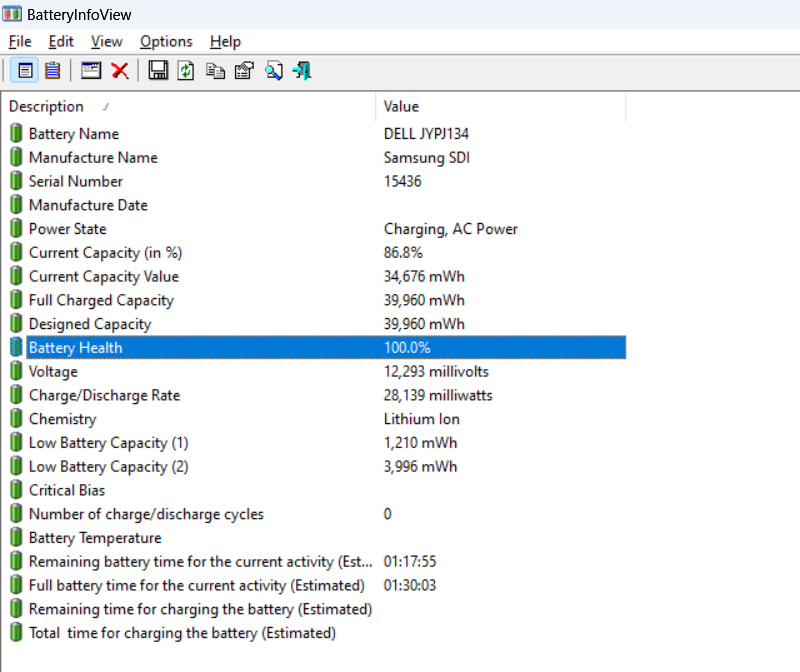Exit BatteryInfoView via the door icon

coord(301,70)
